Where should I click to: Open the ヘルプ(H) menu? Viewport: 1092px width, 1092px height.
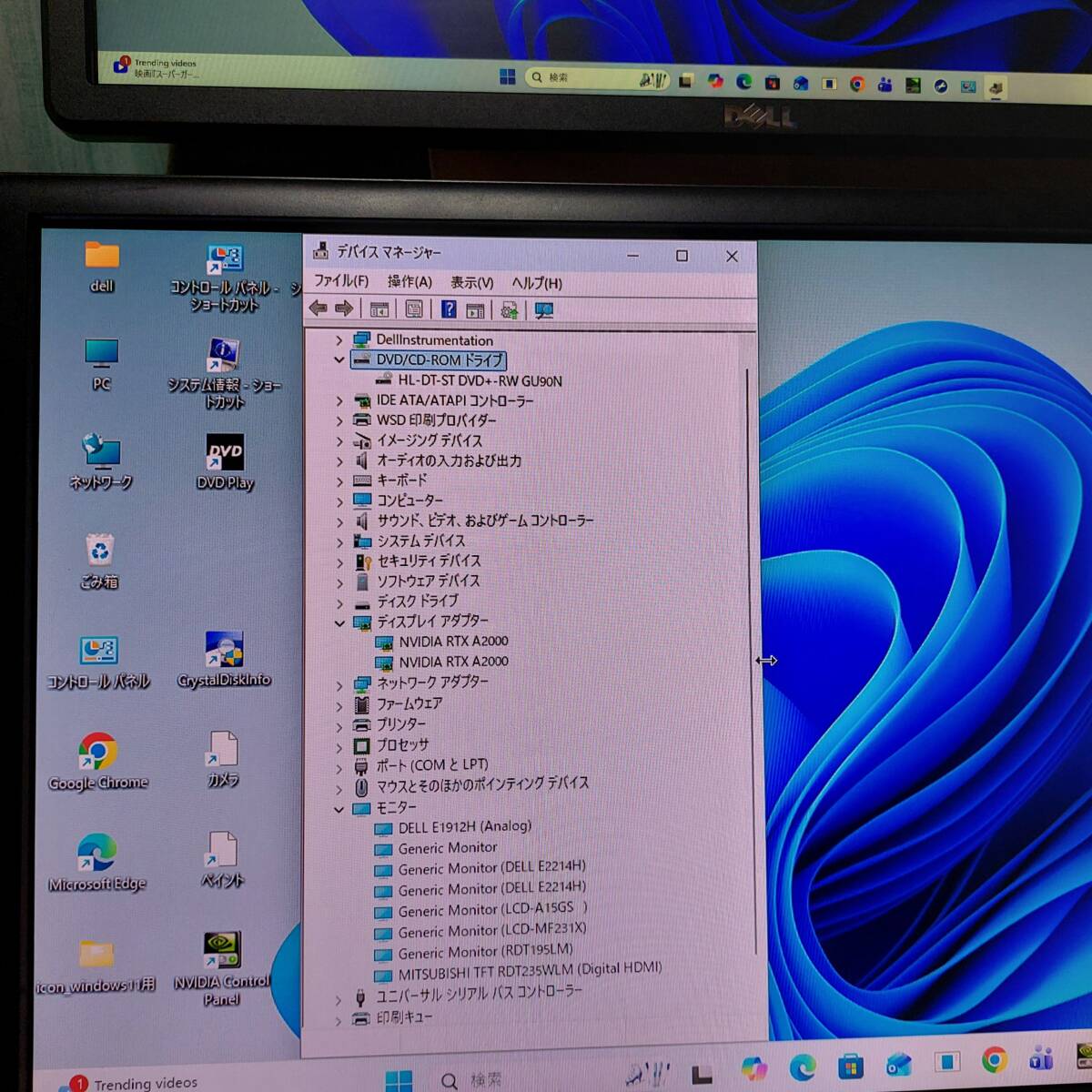(x=537, y=284)
